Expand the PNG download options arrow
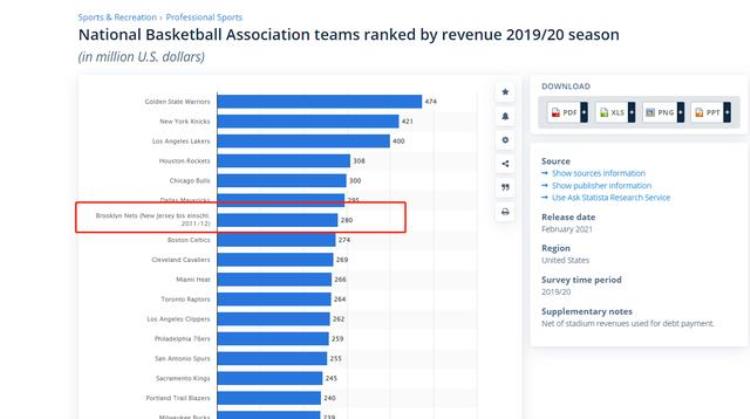This screenshot has height=419, width=750. tap(681, 112)
